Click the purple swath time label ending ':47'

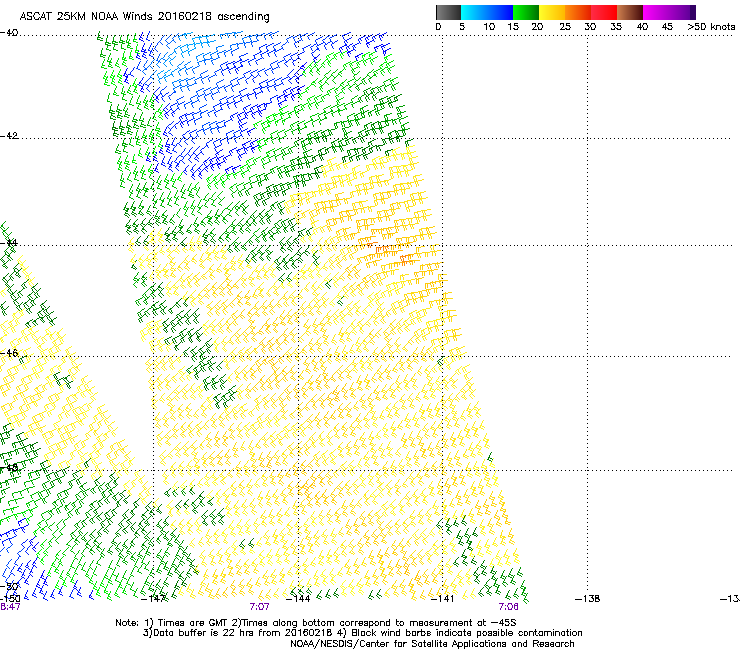pos(10,607)
